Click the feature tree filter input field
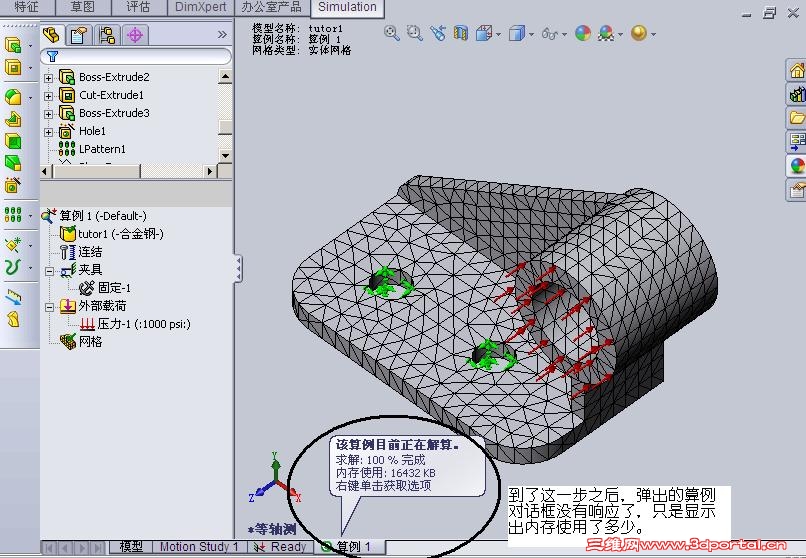Image resolution: width=806 pixels, height=558 pixels. (136, 56)
